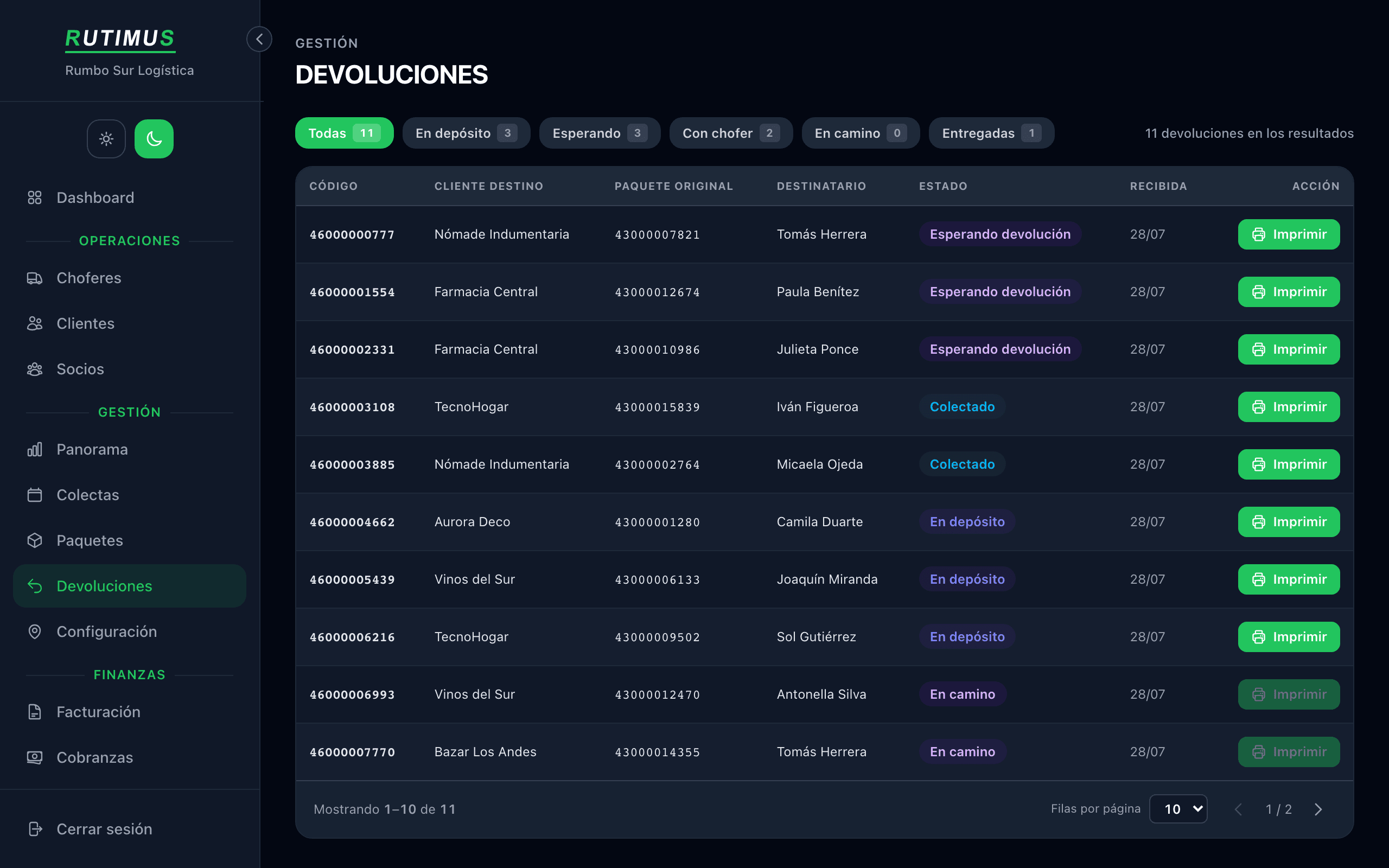Click the Colectado badge for Iván Figueroa

(x=962, y=407)
